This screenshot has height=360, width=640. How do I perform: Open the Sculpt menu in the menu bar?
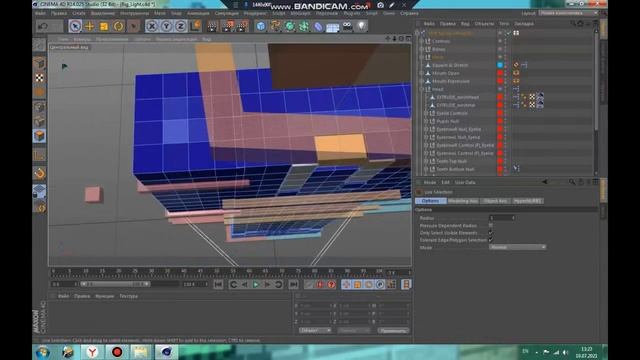click(x=279, y=13)
